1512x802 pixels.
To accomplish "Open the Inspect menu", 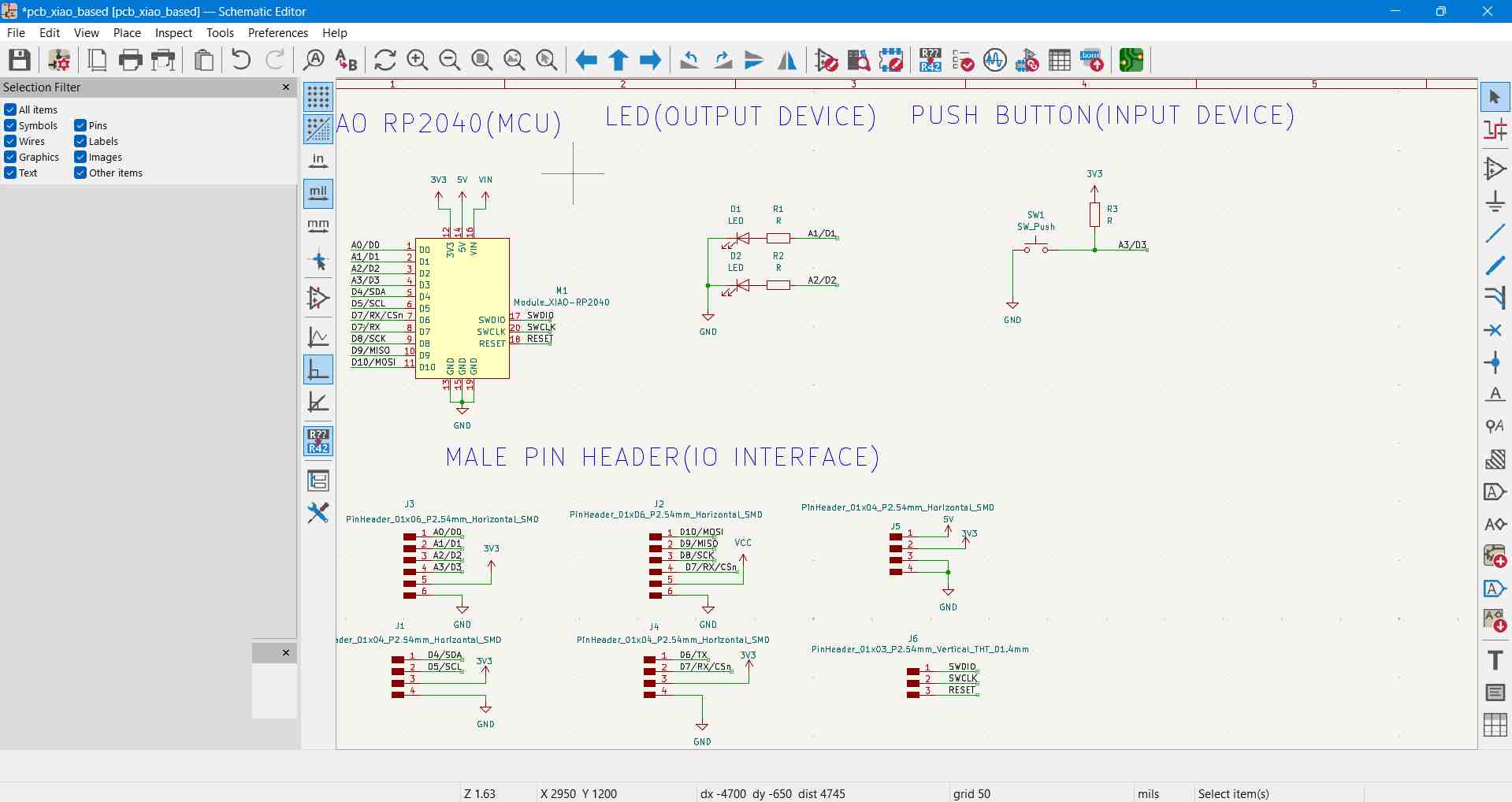I will (173, 32).
